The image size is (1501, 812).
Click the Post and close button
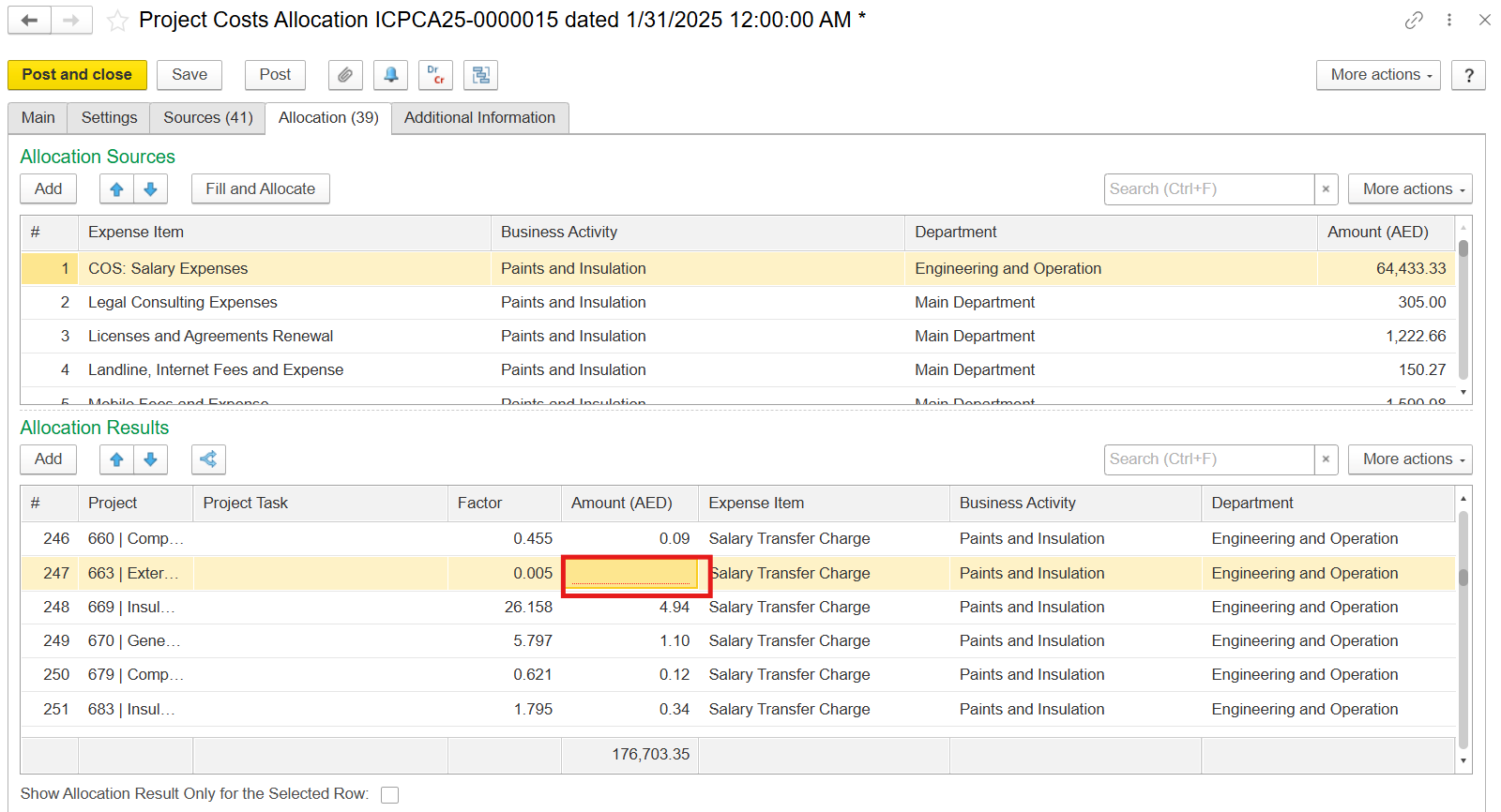(77, 75)
